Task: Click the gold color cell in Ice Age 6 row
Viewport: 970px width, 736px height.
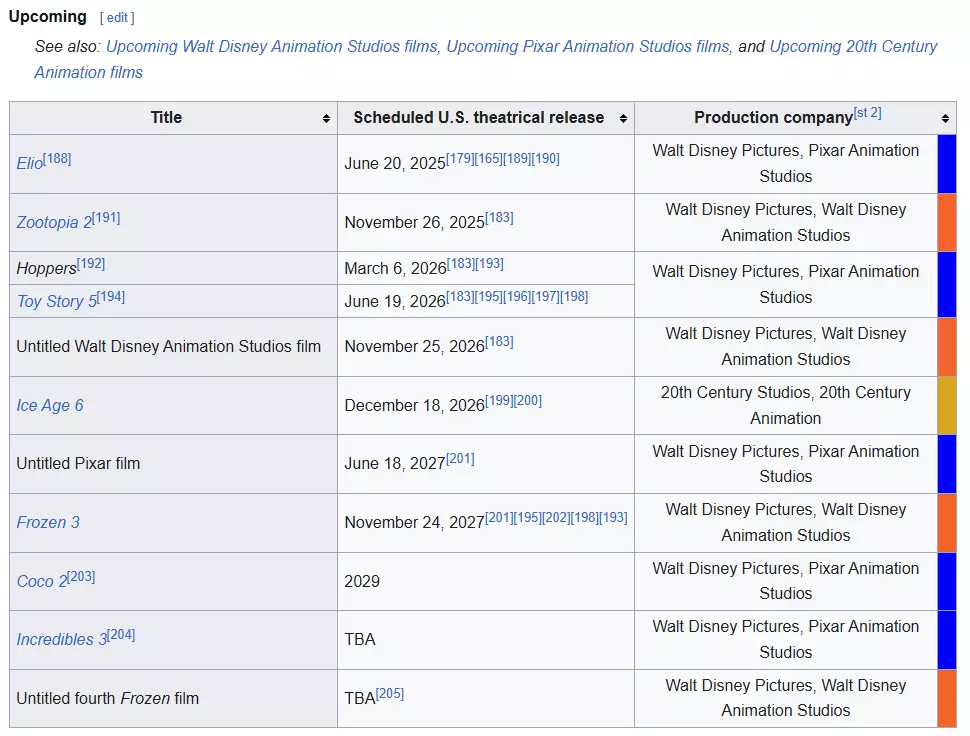Action: (947, 405)
